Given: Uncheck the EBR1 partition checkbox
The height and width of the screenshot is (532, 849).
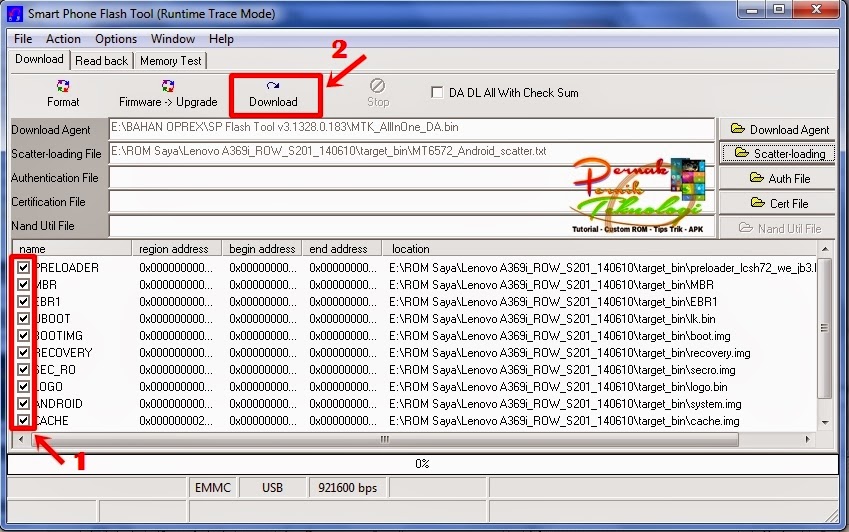Looking at the screenshot, I should (23, 301).
